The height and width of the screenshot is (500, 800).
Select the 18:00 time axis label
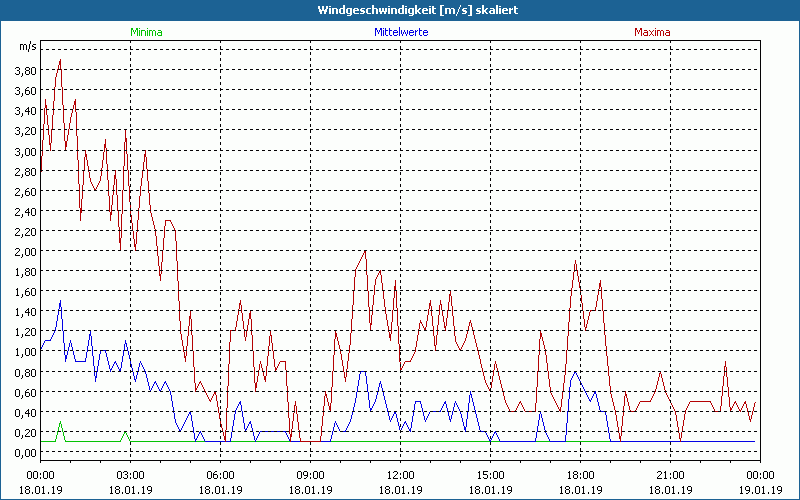pyautogui.click(x=580, y=475)
